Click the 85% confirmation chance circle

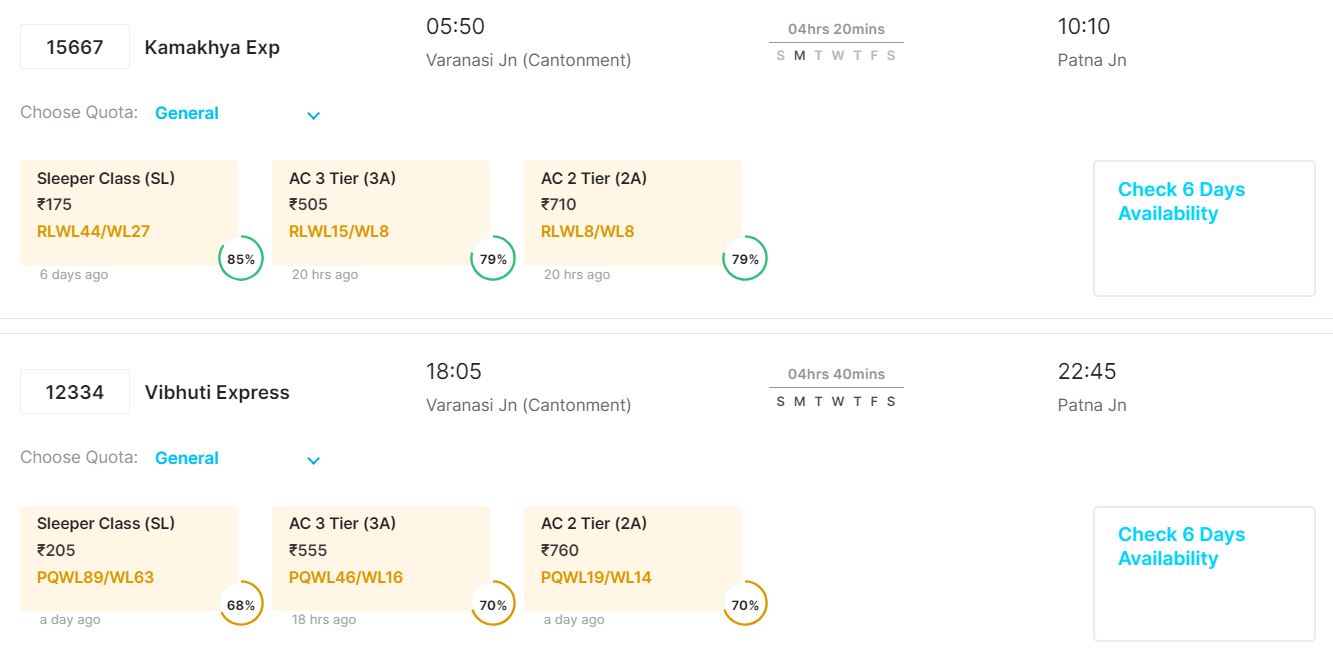pos(241,259)
